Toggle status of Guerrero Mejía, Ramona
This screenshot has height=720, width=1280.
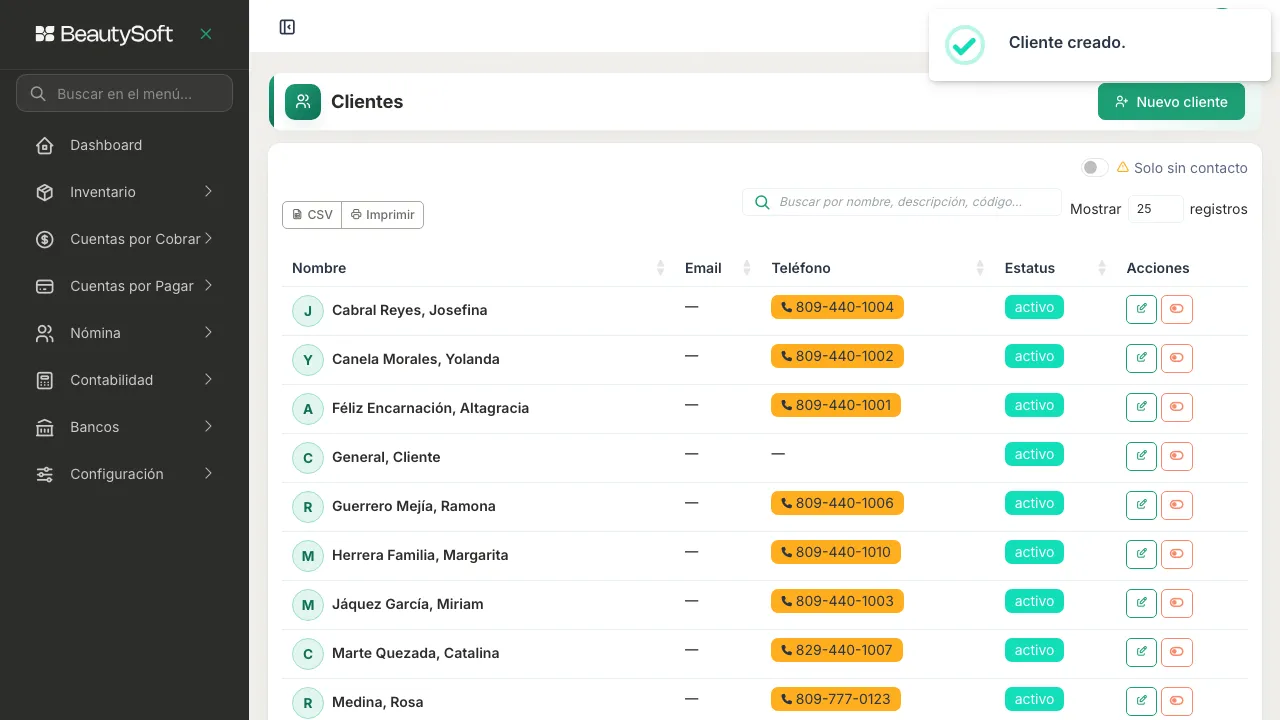pos(1177,505)
